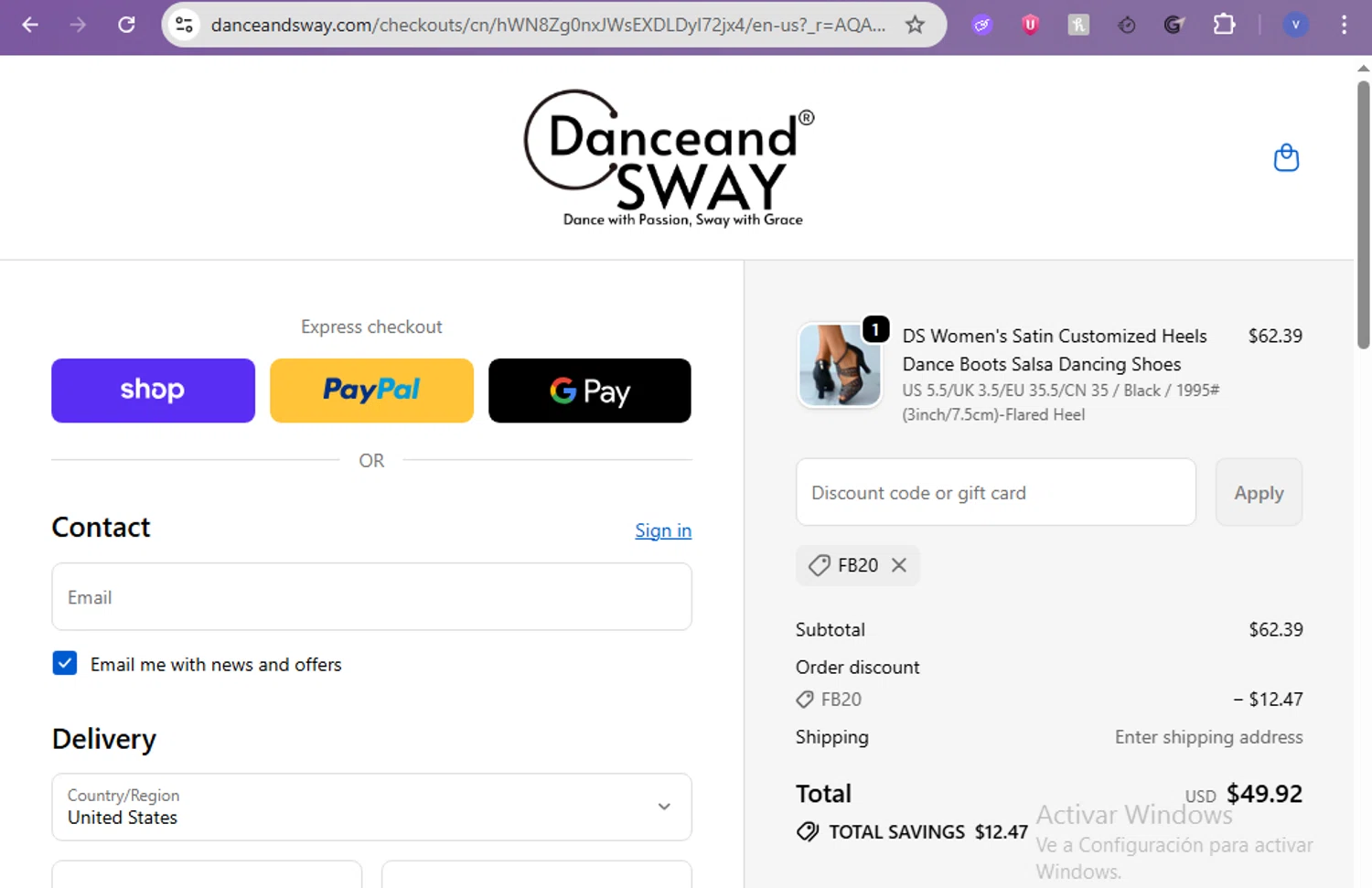Image resolution: width=1372 pixels, height=888 pixels.
Task: Click the browser address bar URL
Action: 548,25
